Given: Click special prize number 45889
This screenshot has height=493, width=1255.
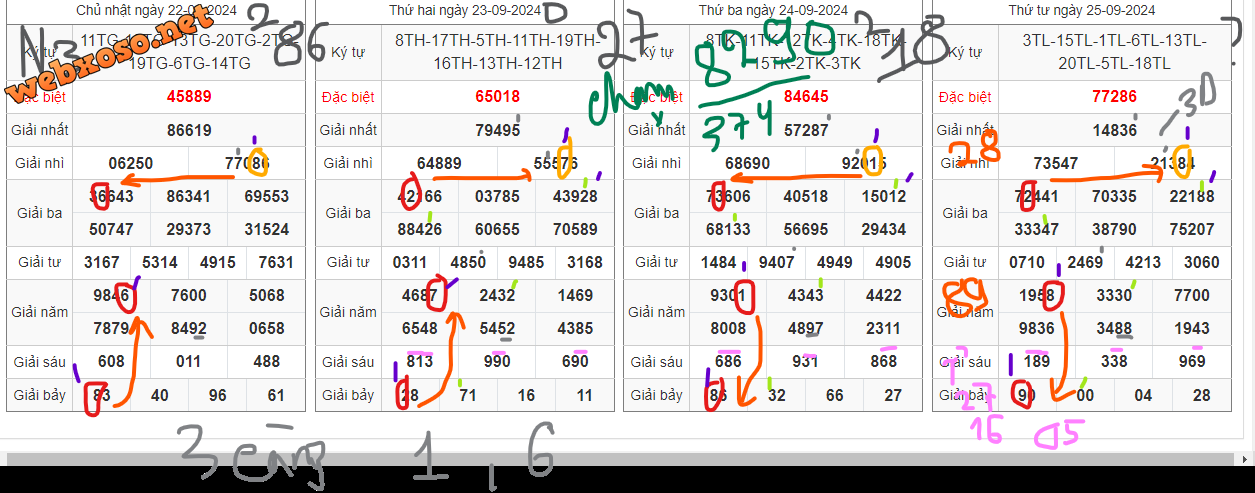Looking at the screenshot, I should coord(189,97).
